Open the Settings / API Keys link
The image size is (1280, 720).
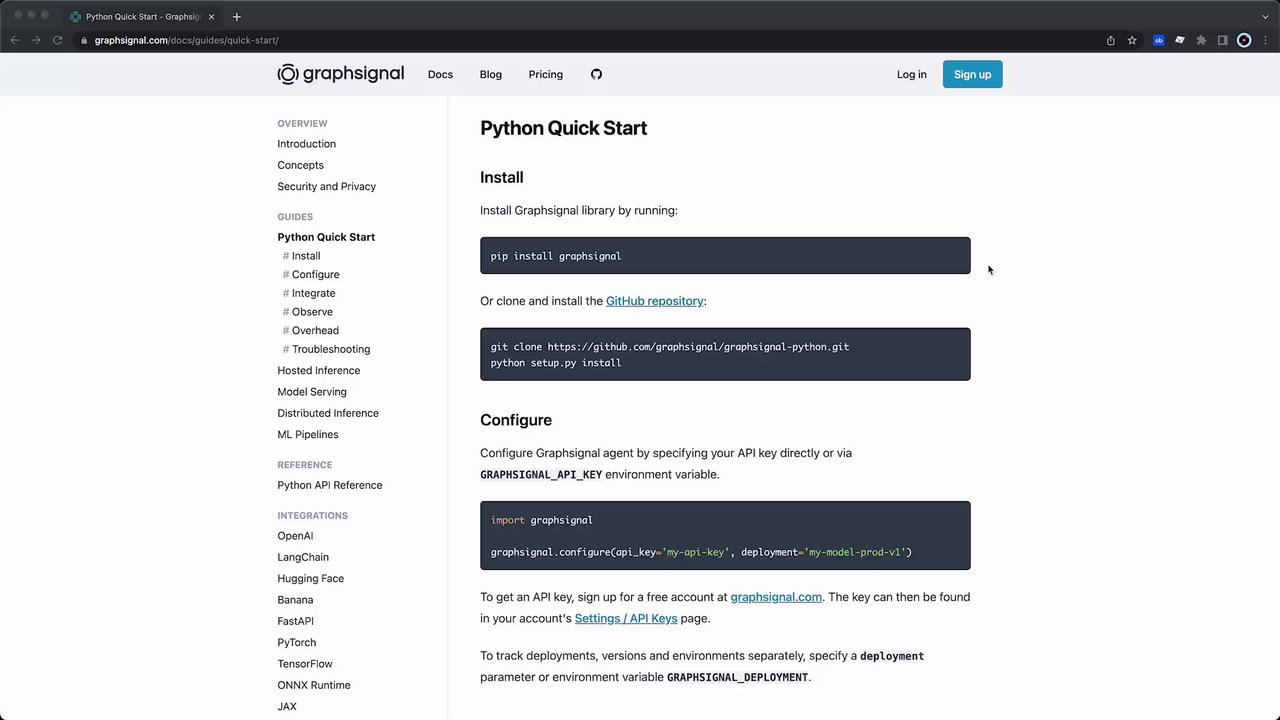626,618
